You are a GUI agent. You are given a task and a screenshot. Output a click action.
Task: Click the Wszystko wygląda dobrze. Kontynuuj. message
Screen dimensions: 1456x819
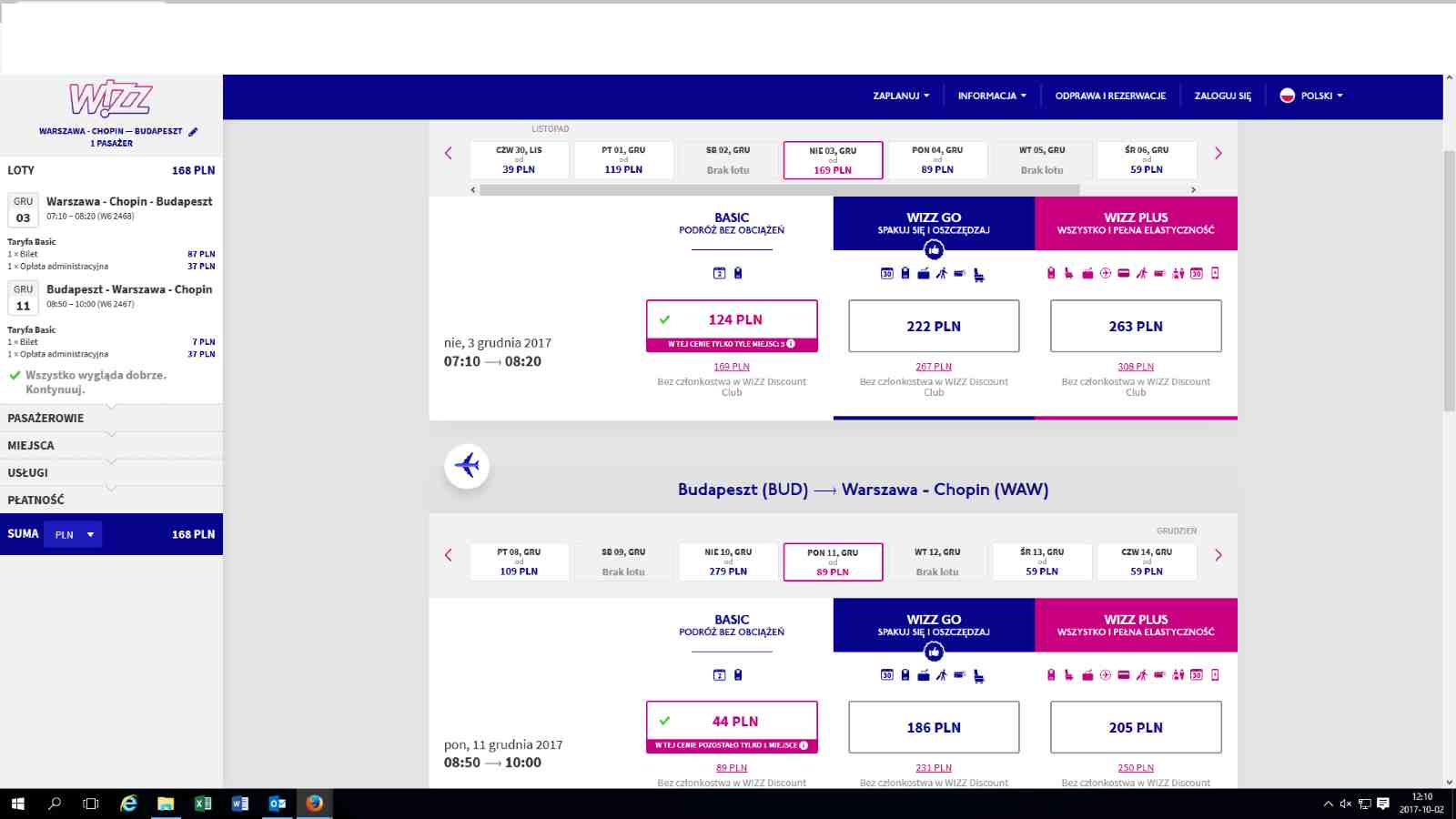pos(96,382)
